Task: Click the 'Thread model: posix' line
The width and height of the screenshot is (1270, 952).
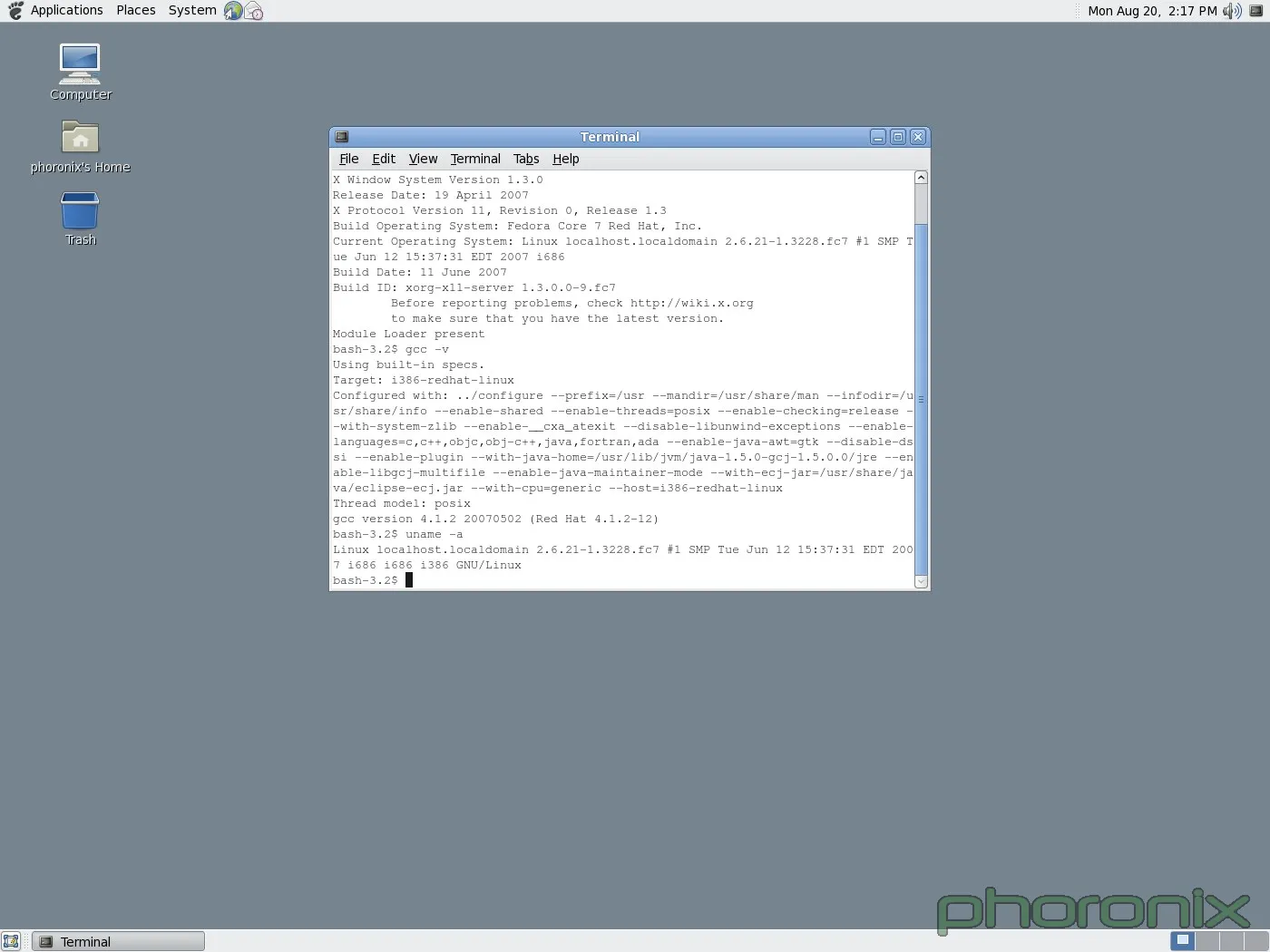Action: 402,504
